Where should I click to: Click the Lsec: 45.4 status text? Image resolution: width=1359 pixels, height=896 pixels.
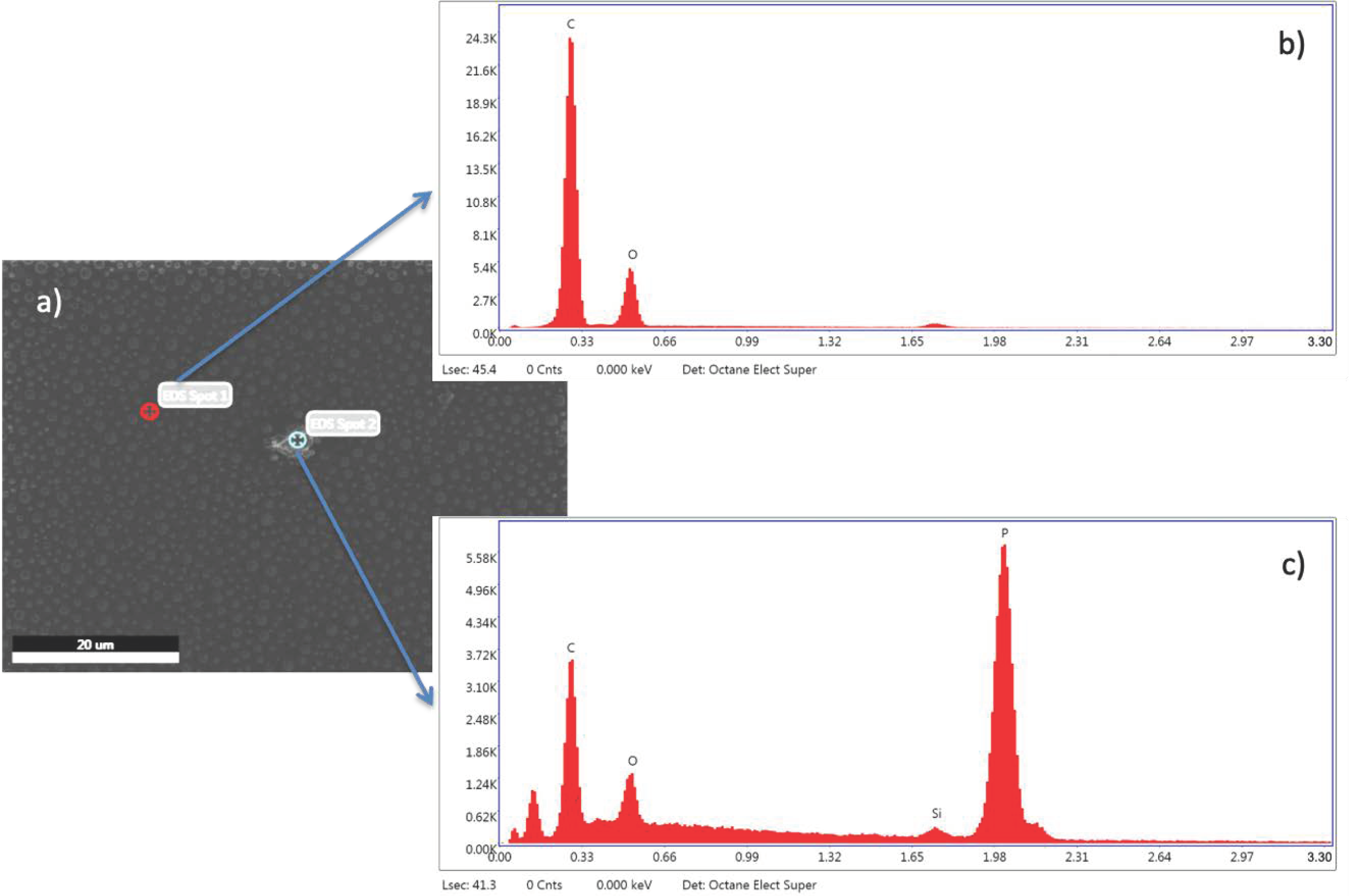(469, 370)
